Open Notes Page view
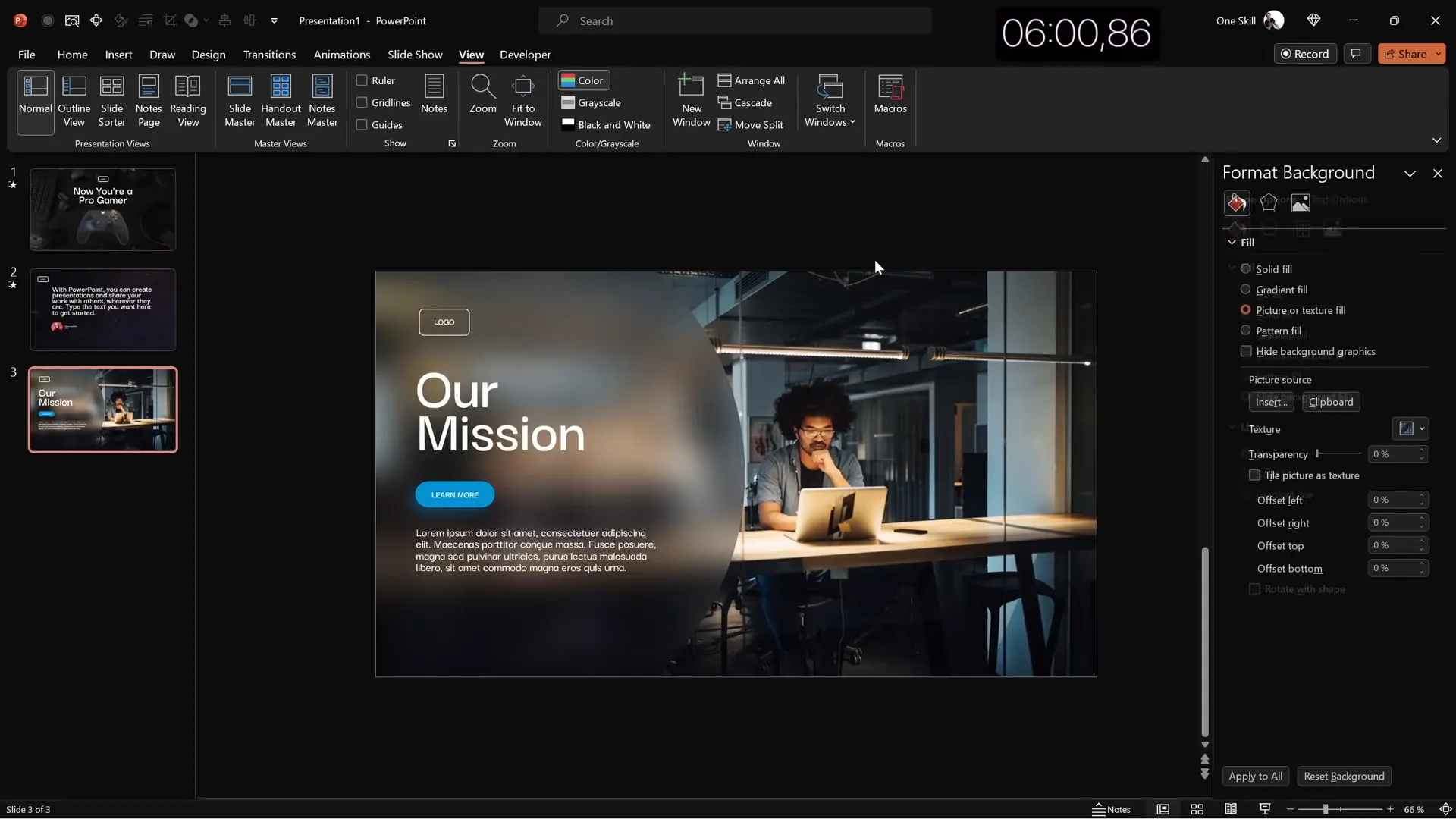The height and width of the screenshot is (819, 1456). pos(149,99)
